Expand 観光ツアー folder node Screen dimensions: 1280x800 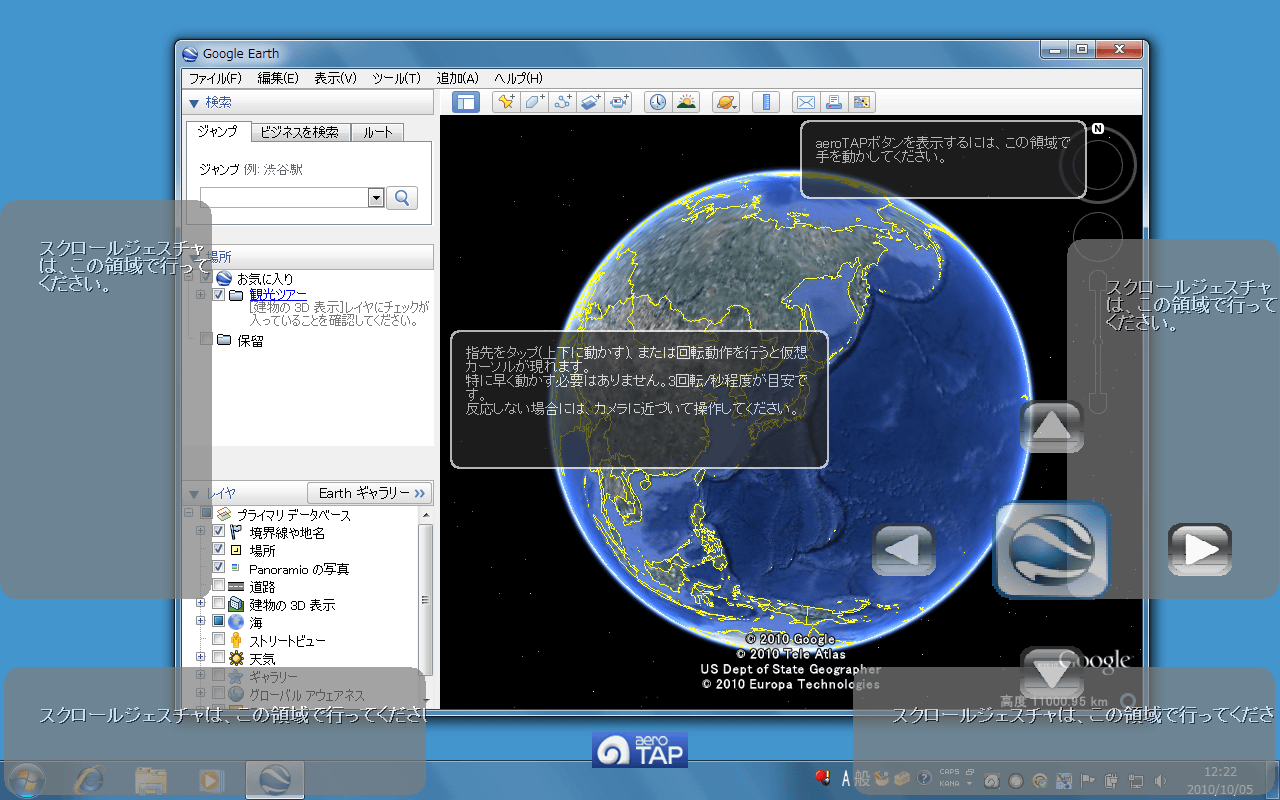coord(201,295)
